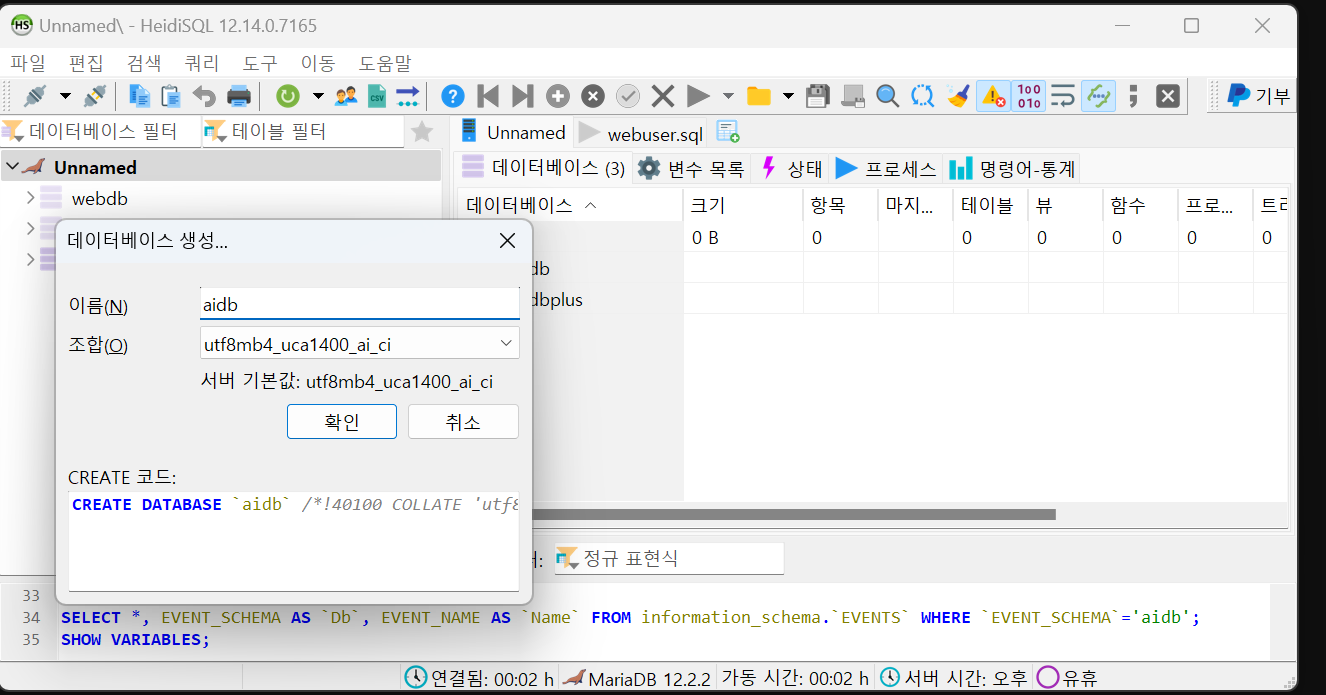Open the 도구 menu
Viewport: 1326px width, 695px height.
[260, 62]
